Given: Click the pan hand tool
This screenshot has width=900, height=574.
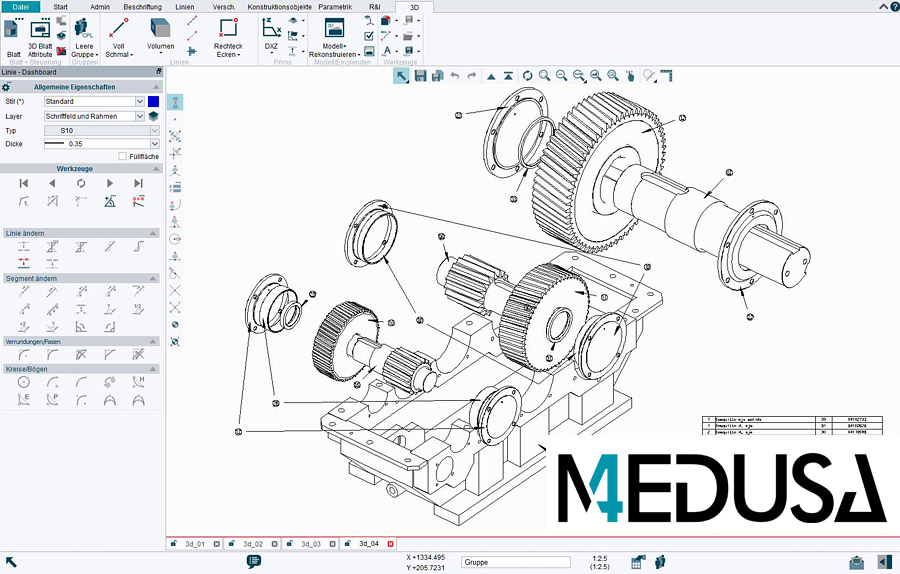Looking at the screenshot, I should (x=630, y=76).
